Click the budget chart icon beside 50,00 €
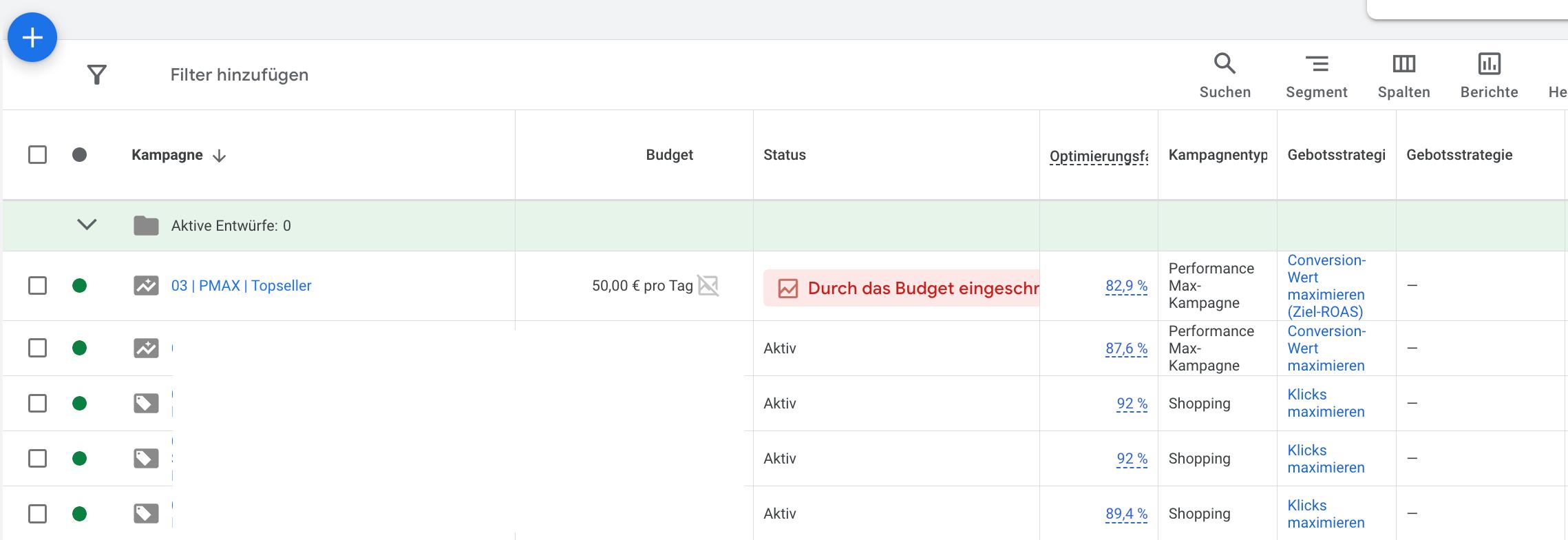This screenshot has width=1568, height=540. click(x=708, y=285)
